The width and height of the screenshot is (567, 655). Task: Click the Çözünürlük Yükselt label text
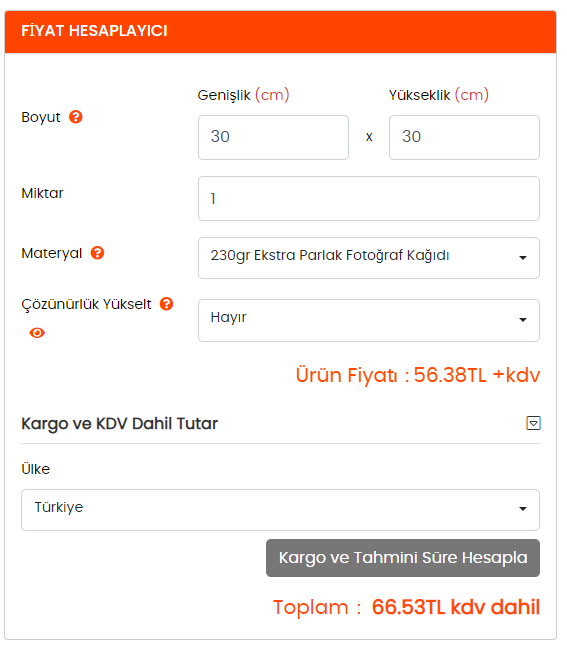coord(86,305)
